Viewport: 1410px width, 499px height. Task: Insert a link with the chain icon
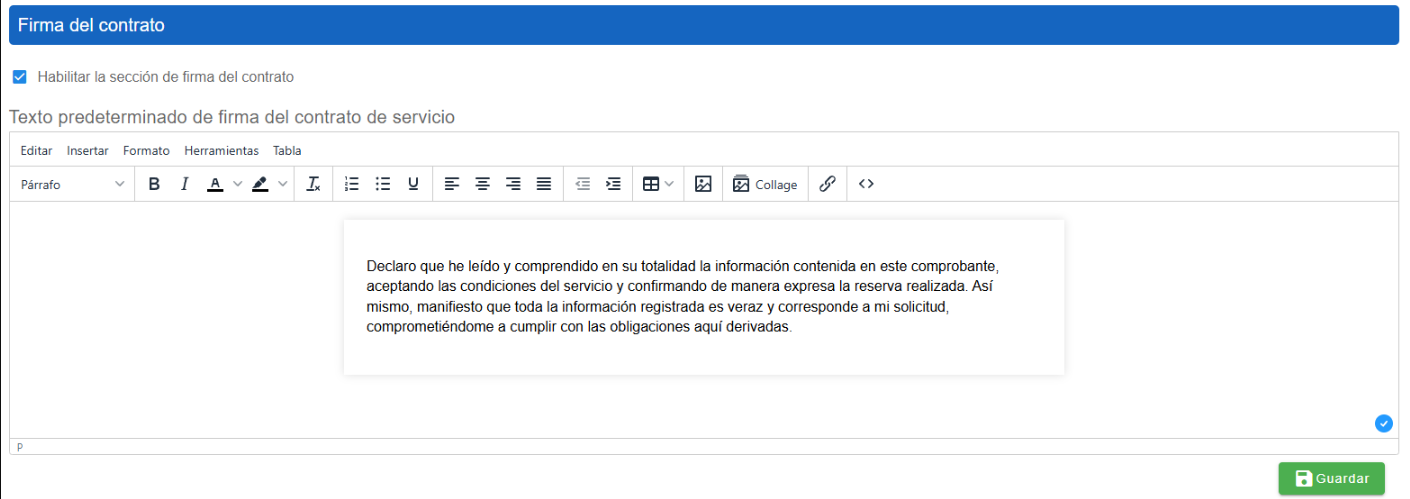tap(827, 184)
